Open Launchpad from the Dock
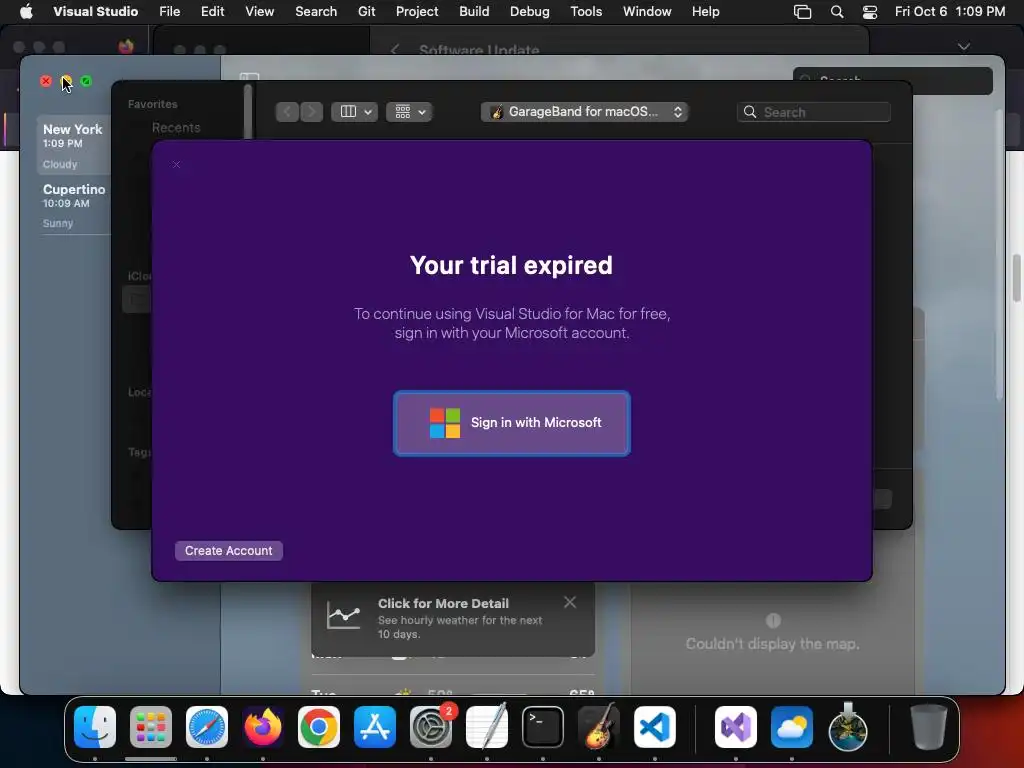1024x768 pixels. tap(151, 727)
